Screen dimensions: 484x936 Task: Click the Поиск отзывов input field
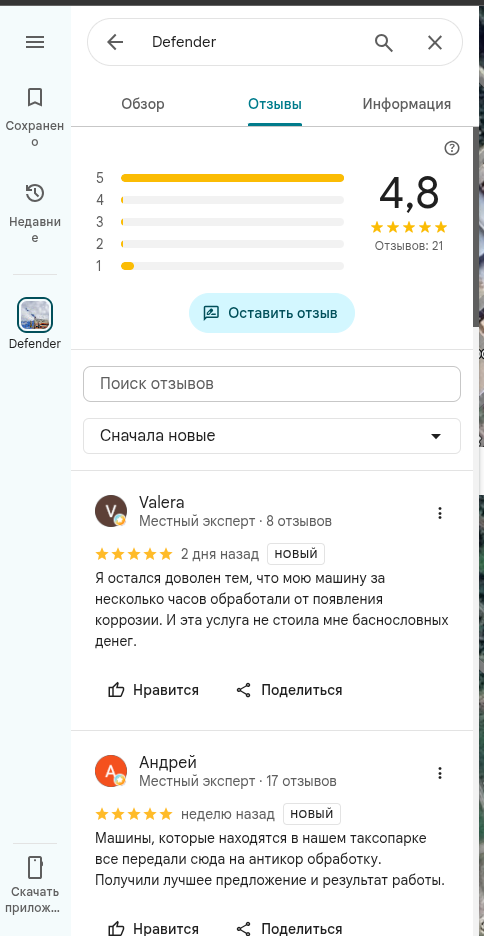272,384
